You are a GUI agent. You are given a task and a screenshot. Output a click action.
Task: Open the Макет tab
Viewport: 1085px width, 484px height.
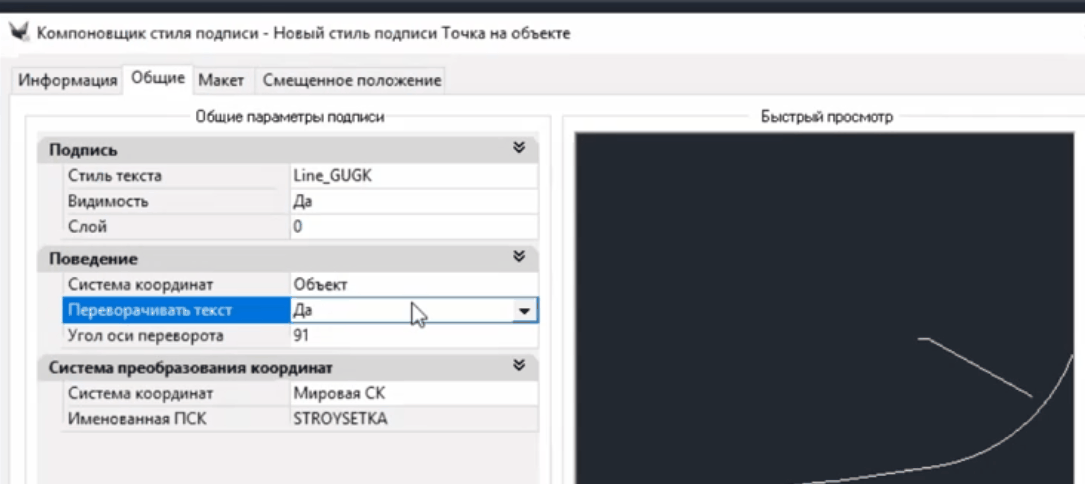[x=221, y=81]
